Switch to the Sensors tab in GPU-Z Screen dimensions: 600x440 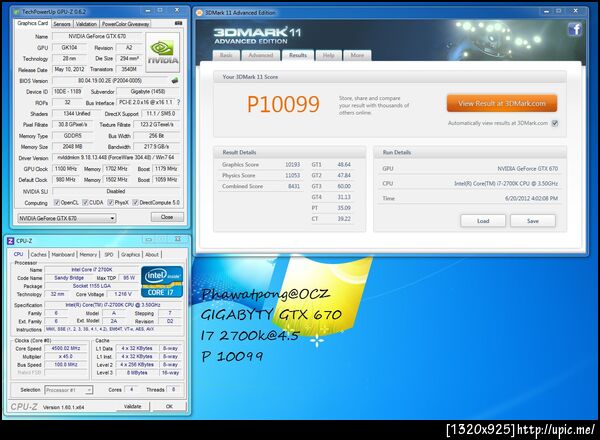pyautogui.click(x=62, y=24)
